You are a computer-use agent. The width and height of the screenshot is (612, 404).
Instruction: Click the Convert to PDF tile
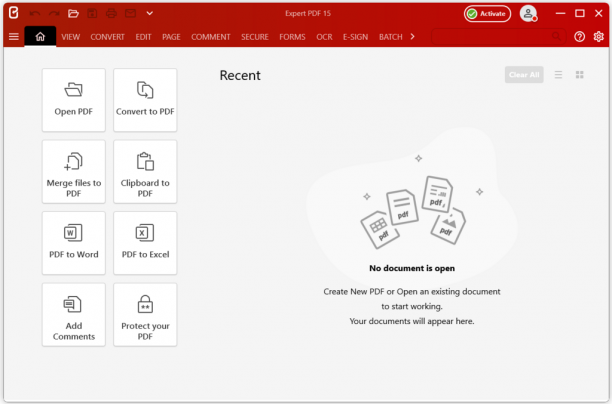[x=145, y=100]
